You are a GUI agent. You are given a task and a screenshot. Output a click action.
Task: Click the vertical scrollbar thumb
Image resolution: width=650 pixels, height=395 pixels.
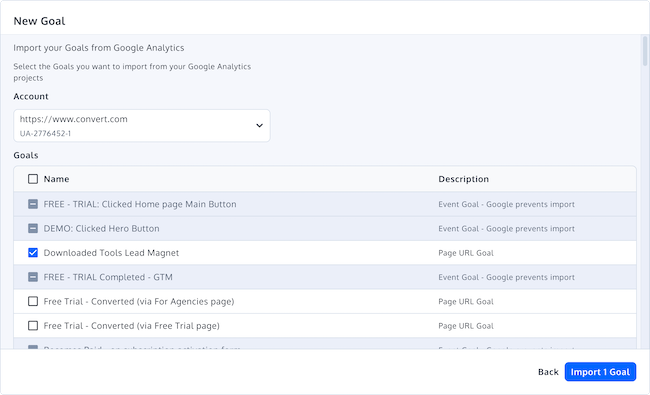[645, 51]
